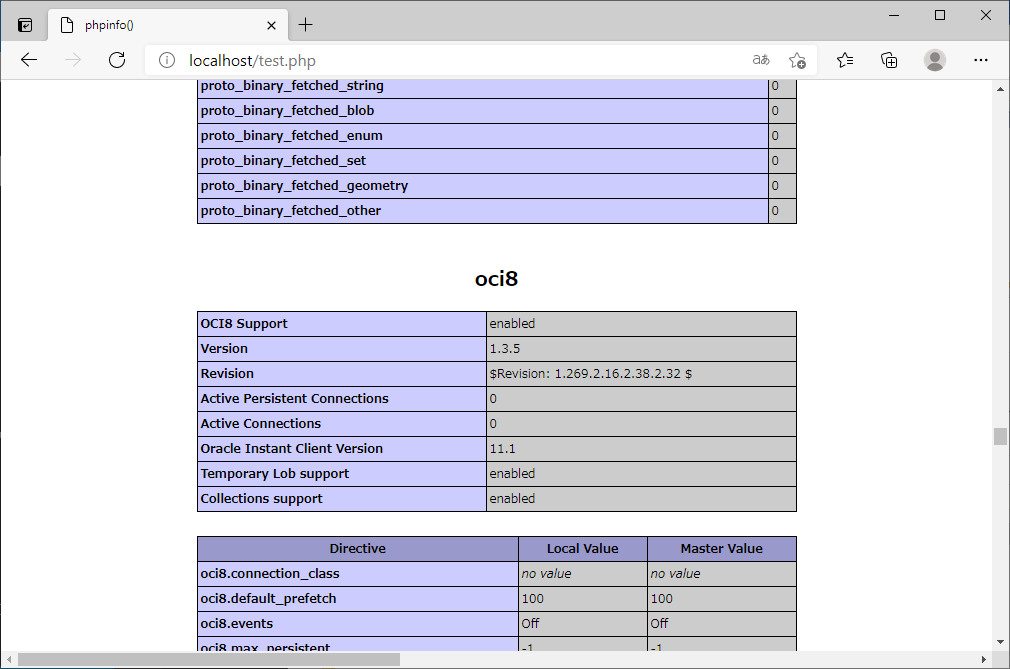Click the vertical scrollbar up arrow
Viewport: 1010px width, 669px height.
tap(999, 88)
